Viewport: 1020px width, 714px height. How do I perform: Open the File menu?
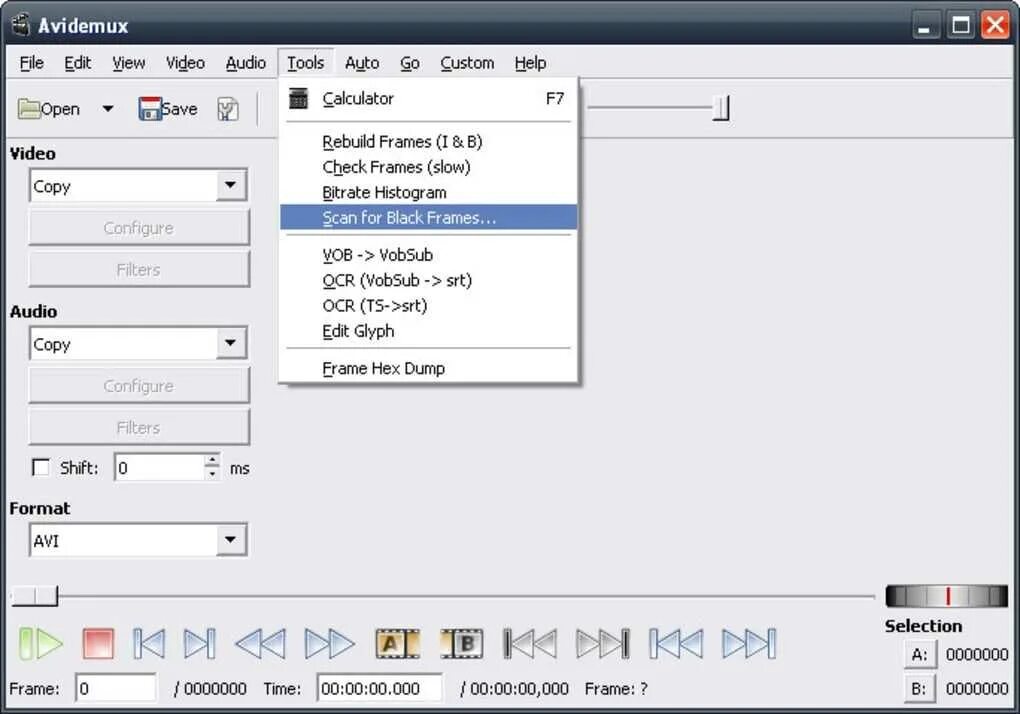click(x=31, y=63)
